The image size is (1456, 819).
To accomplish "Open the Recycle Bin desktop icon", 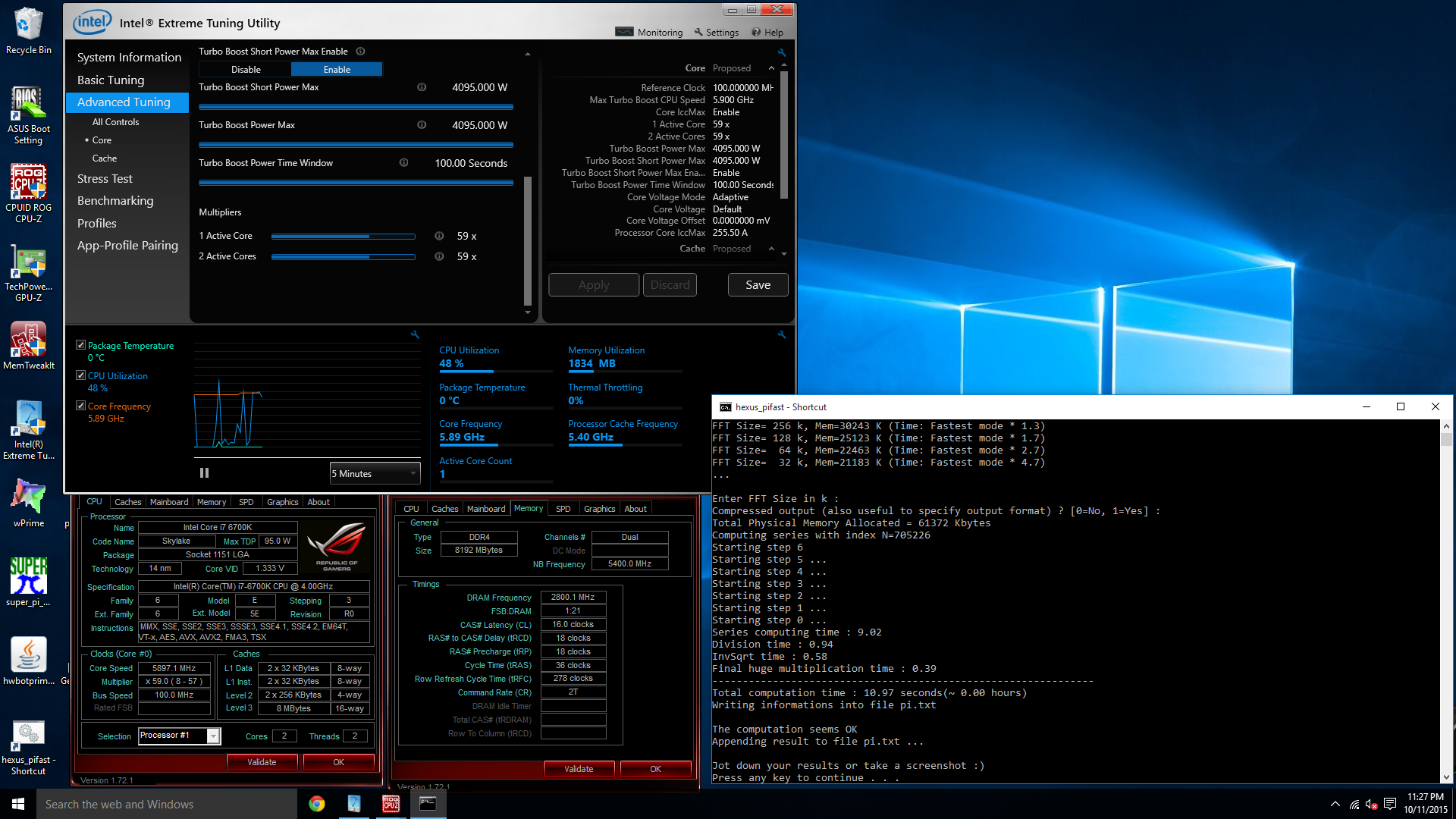I will [x=28, y=30].
